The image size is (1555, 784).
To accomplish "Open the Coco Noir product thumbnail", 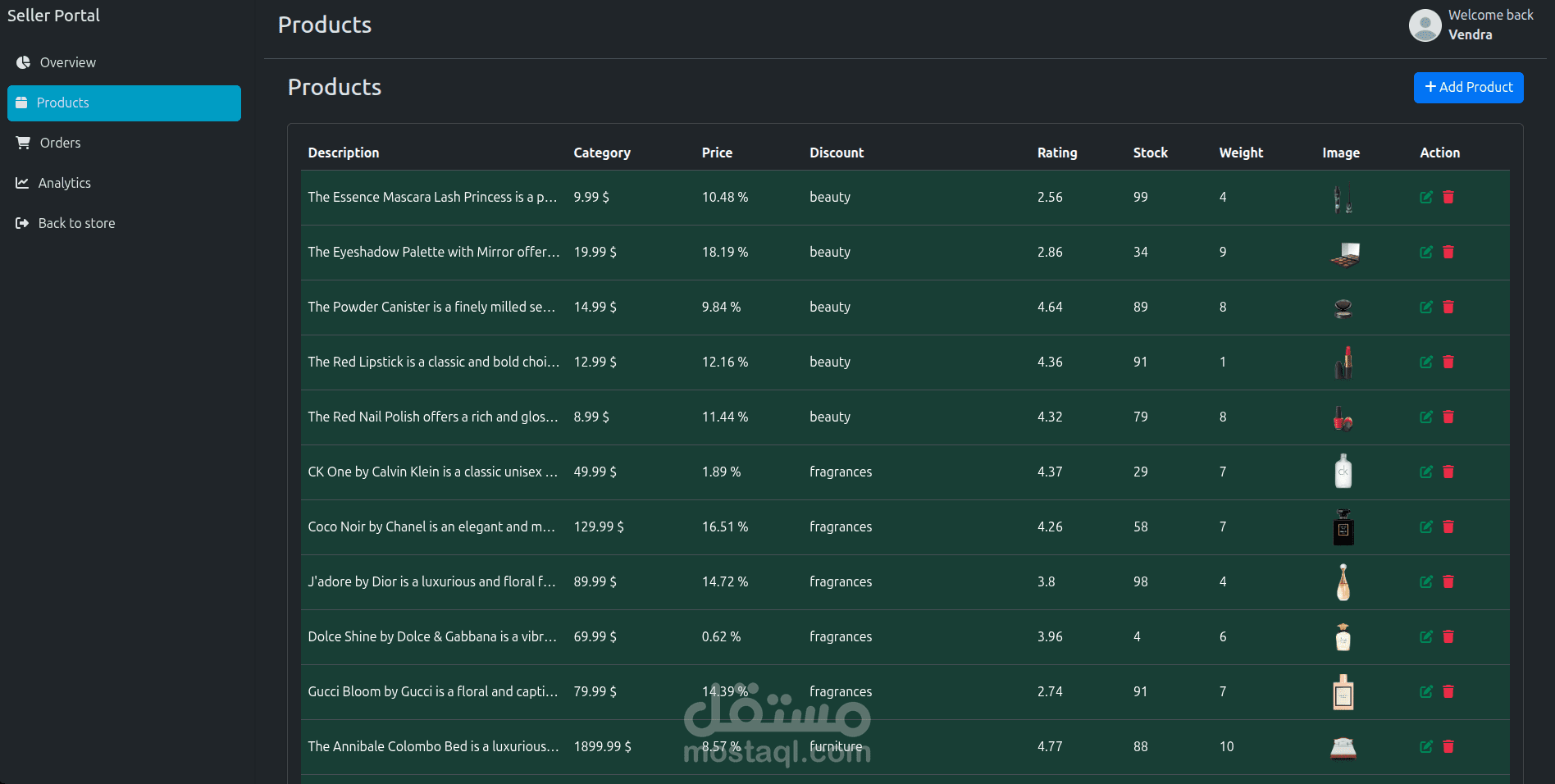I will [x=1343, y=527].
